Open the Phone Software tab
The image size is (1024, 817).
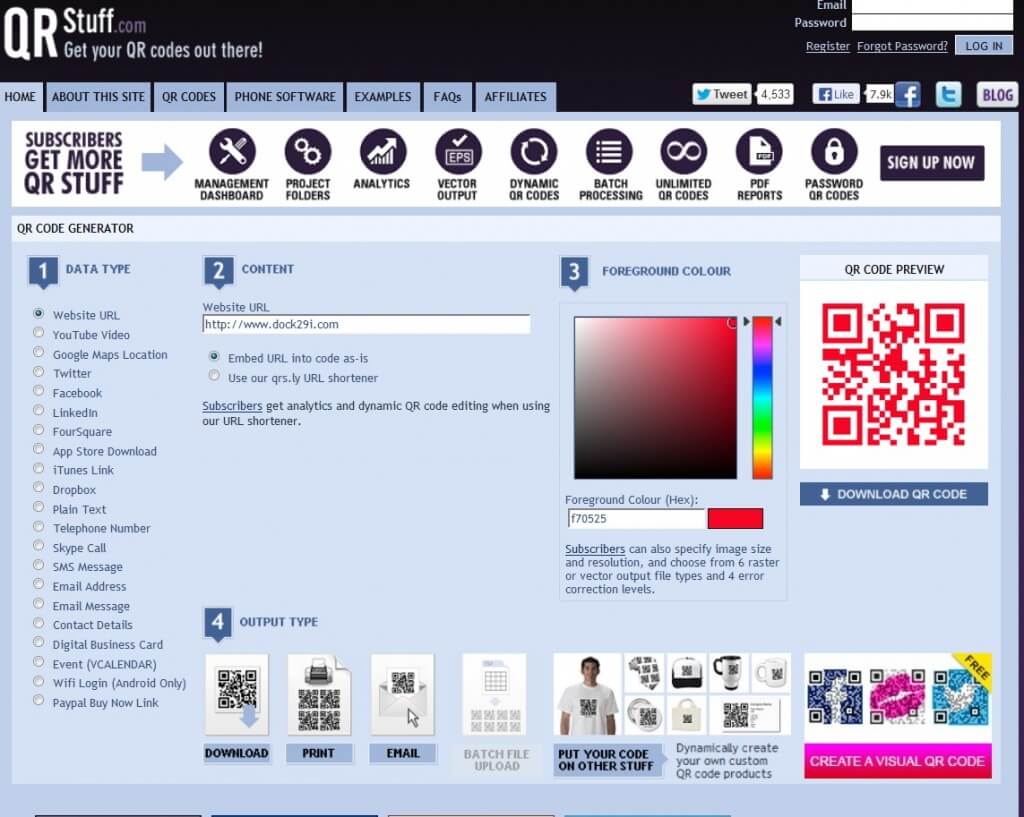(x=285, y=97)
